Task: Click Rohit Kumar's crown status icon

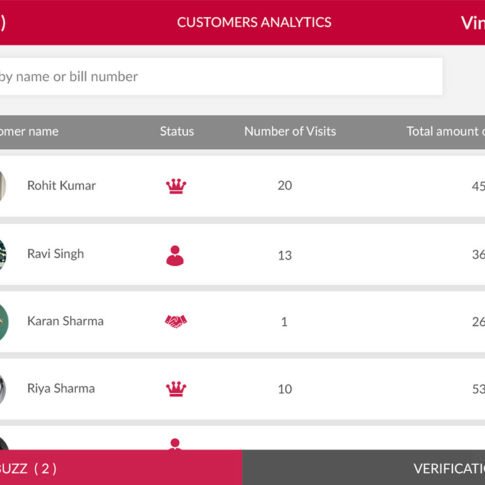Action: (176, 186)
